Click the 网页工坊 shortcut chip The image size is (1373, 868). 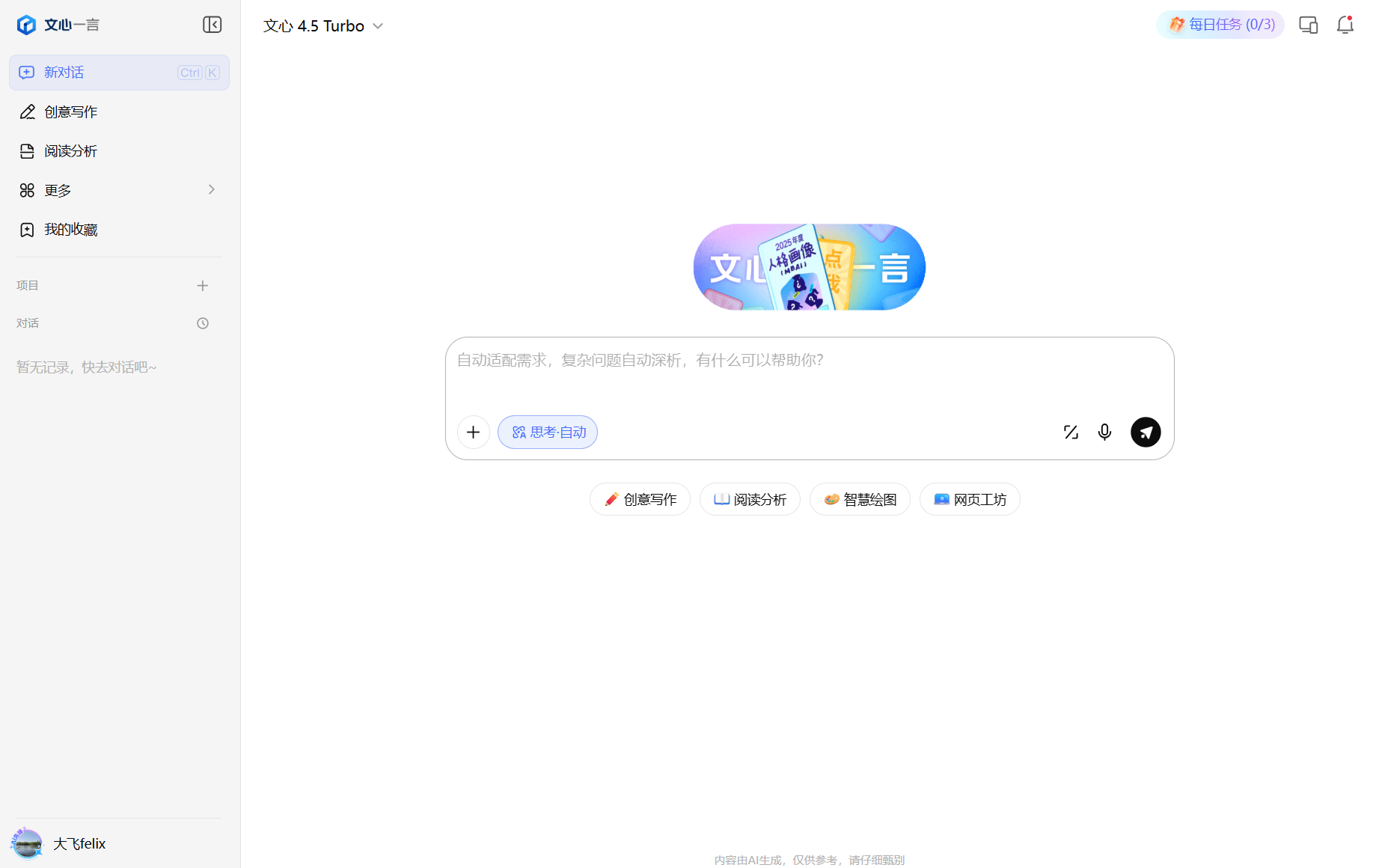970,499
